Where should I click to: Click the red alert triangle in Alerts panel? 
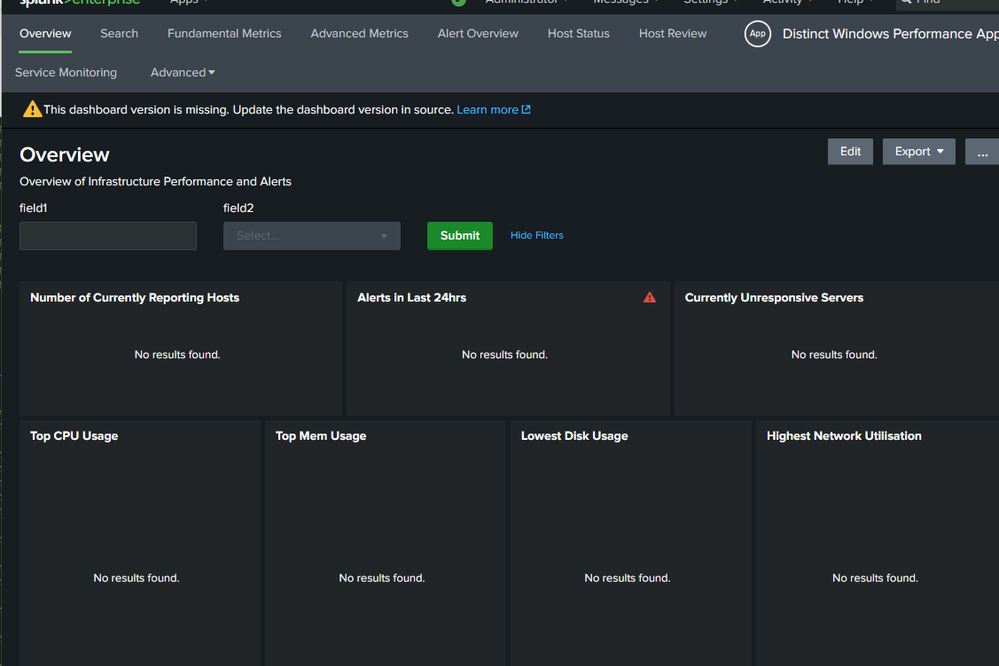[x=650, y=297]
